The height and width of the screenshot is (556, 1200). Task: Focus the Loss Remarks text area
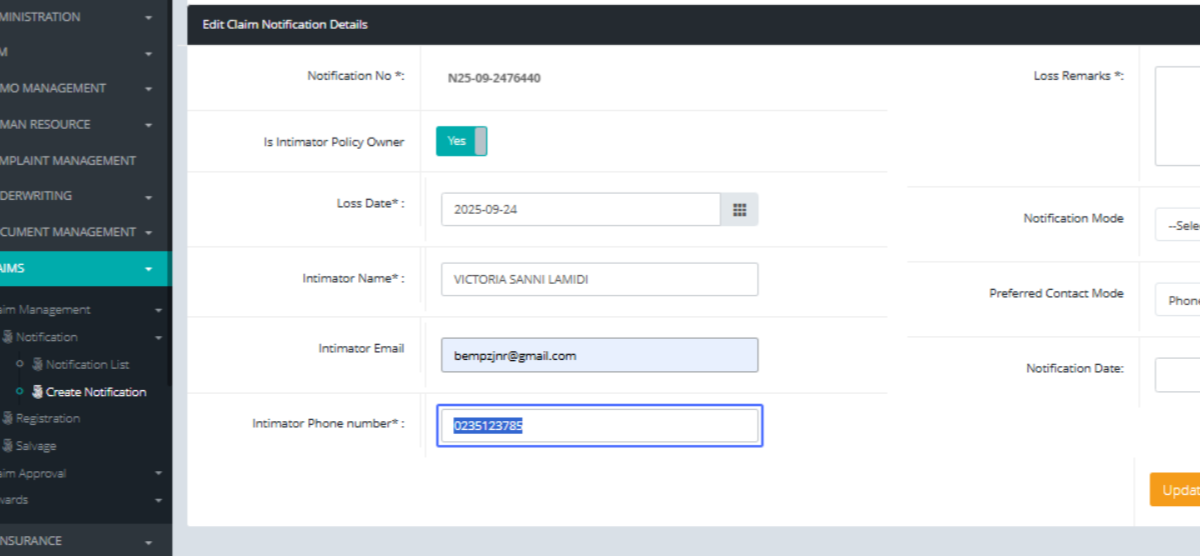tap(1178, 116)
